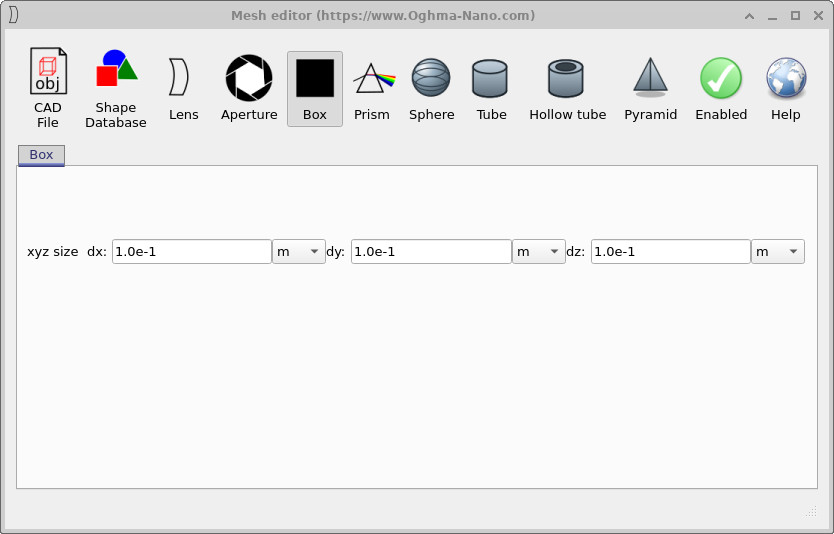Screen dimensions: 834x534
Task: Open the dy unit dropdown
Action: coord(538,252)
